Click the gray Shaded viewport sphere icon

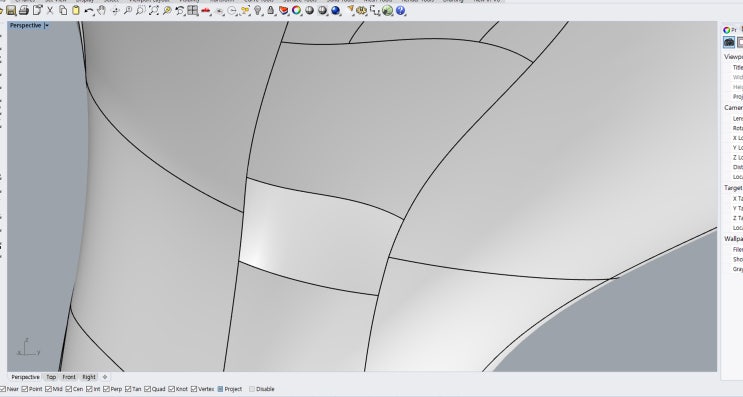[309, 10]
